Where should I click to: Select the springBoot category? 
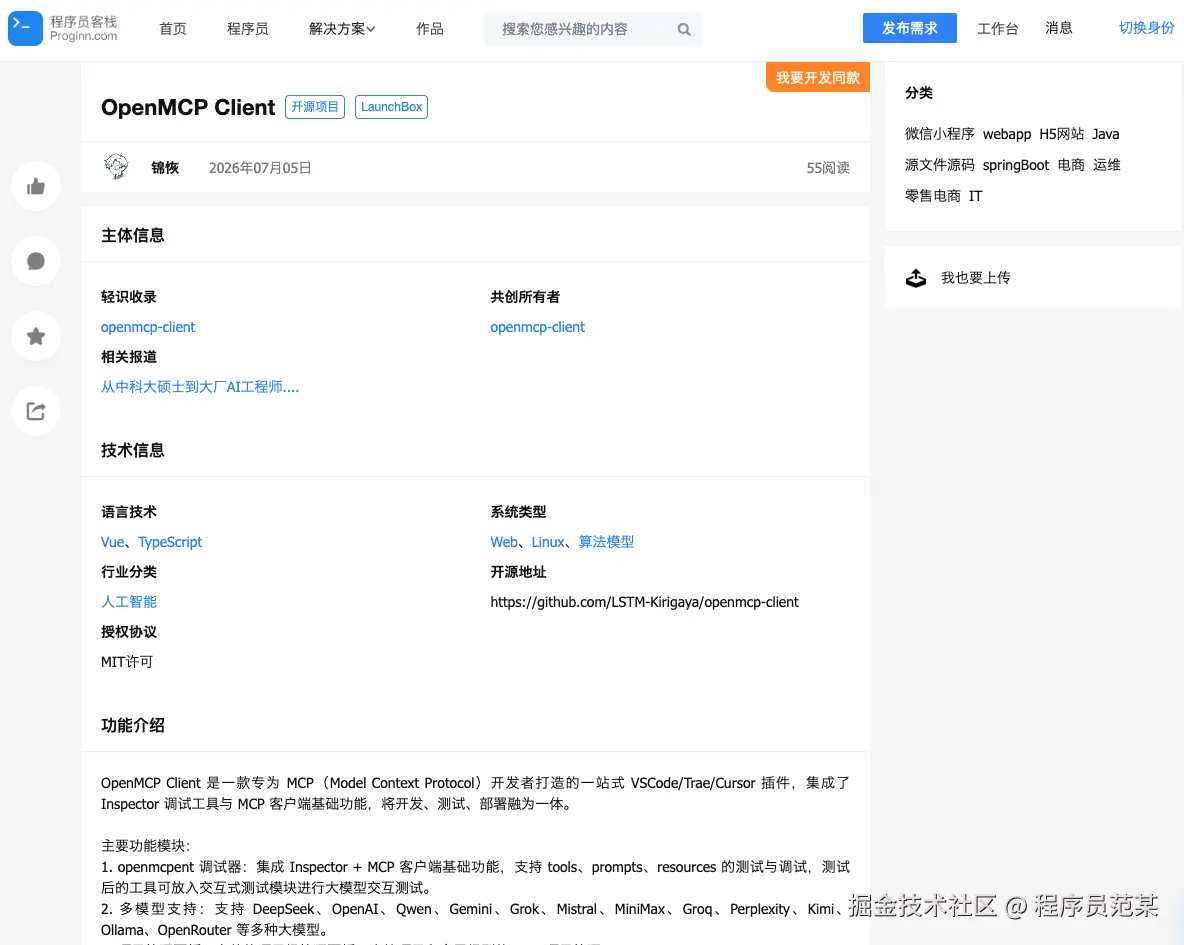pos(1016,165)
